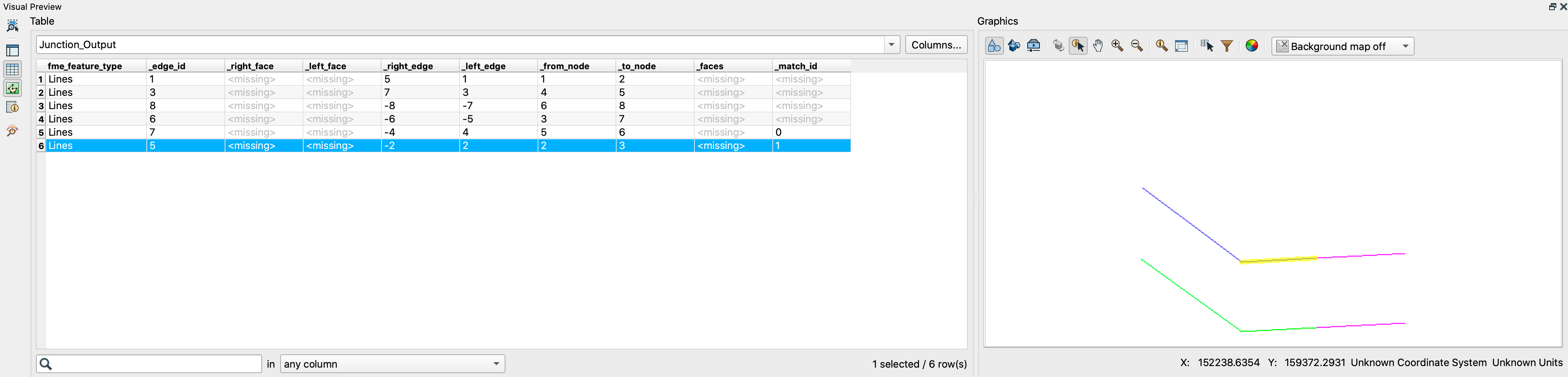The height and width of the screenshot is (377, 1568).
Task: Click _left_edge cell showing -7
Action: click(x=498, y=106)
